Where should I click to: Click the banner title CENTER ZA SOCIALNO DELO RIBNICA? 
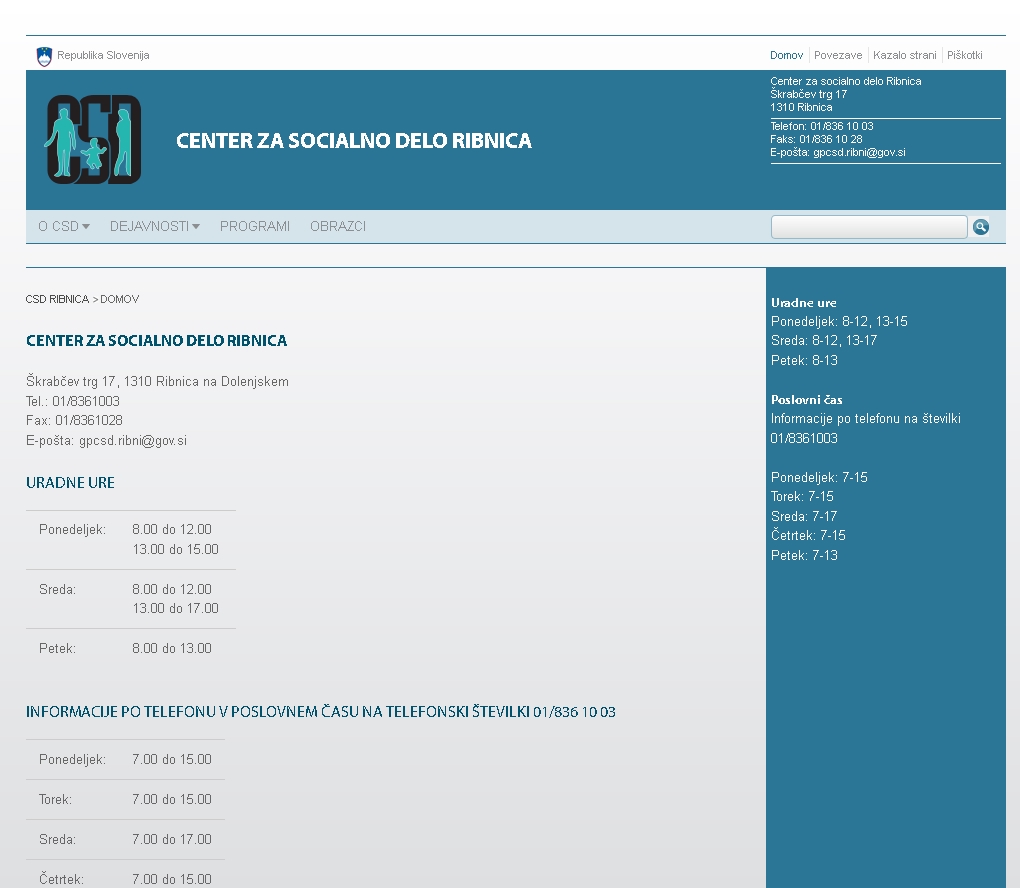coord(354,141)
